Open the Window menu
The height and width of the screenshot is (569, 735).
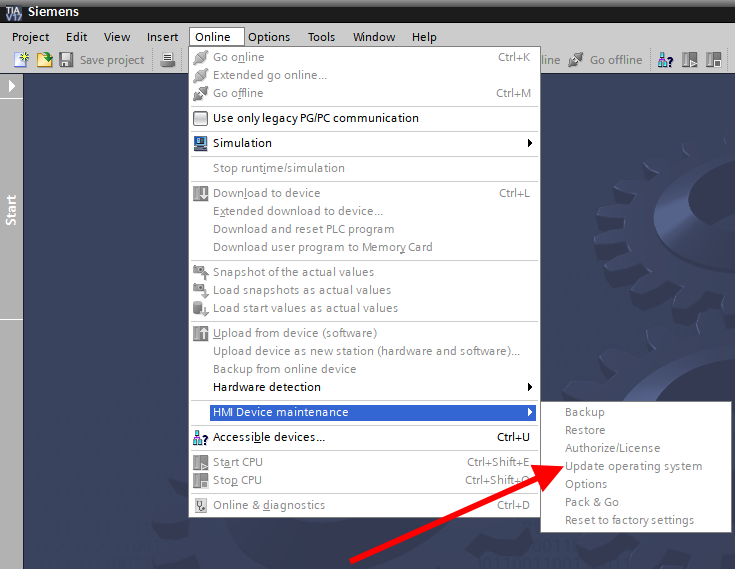coord(374,37)
